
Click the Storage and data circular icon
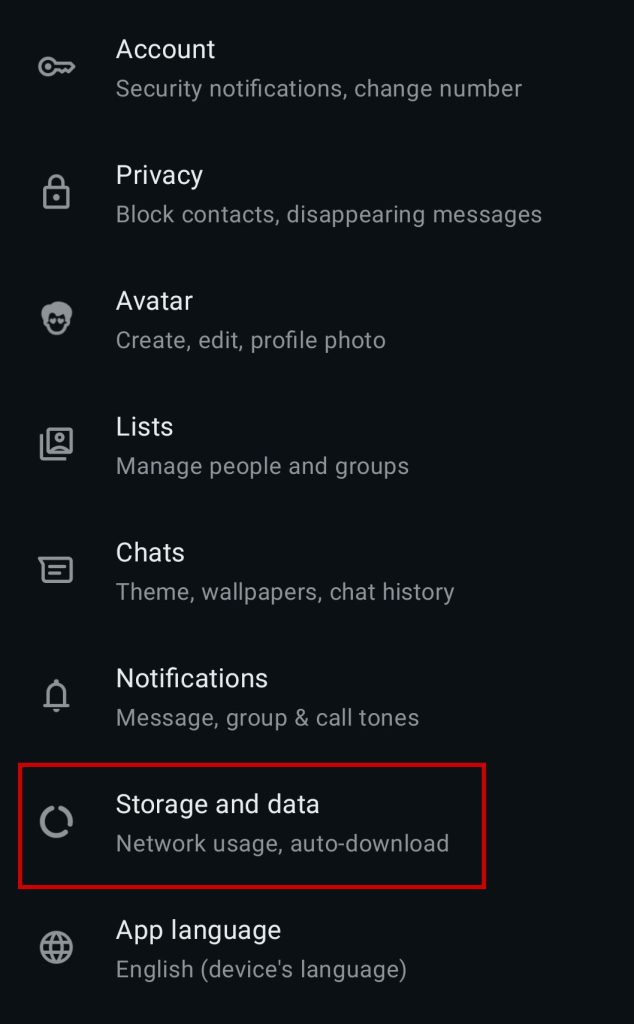pos(56,821)
